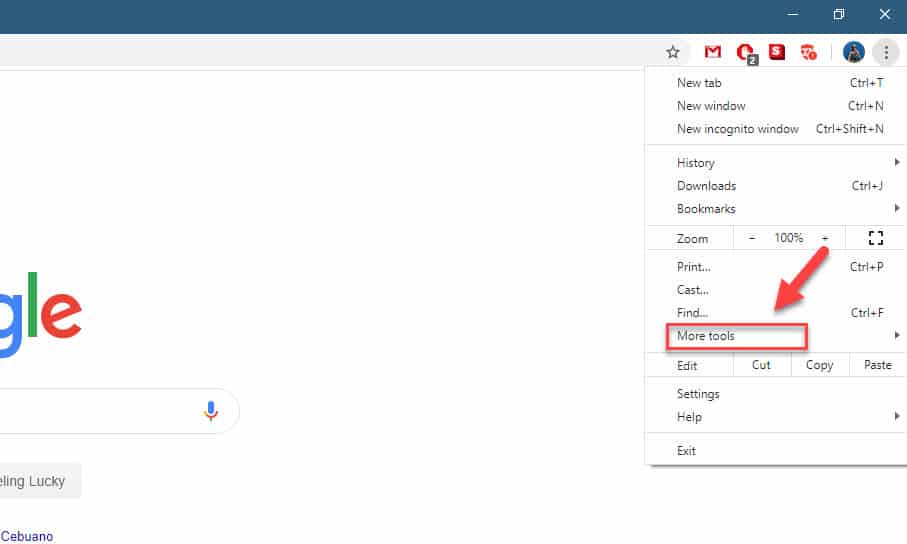Choose Print... in the menu
Screen dimensions: 907x544
[x=776, y=267]
